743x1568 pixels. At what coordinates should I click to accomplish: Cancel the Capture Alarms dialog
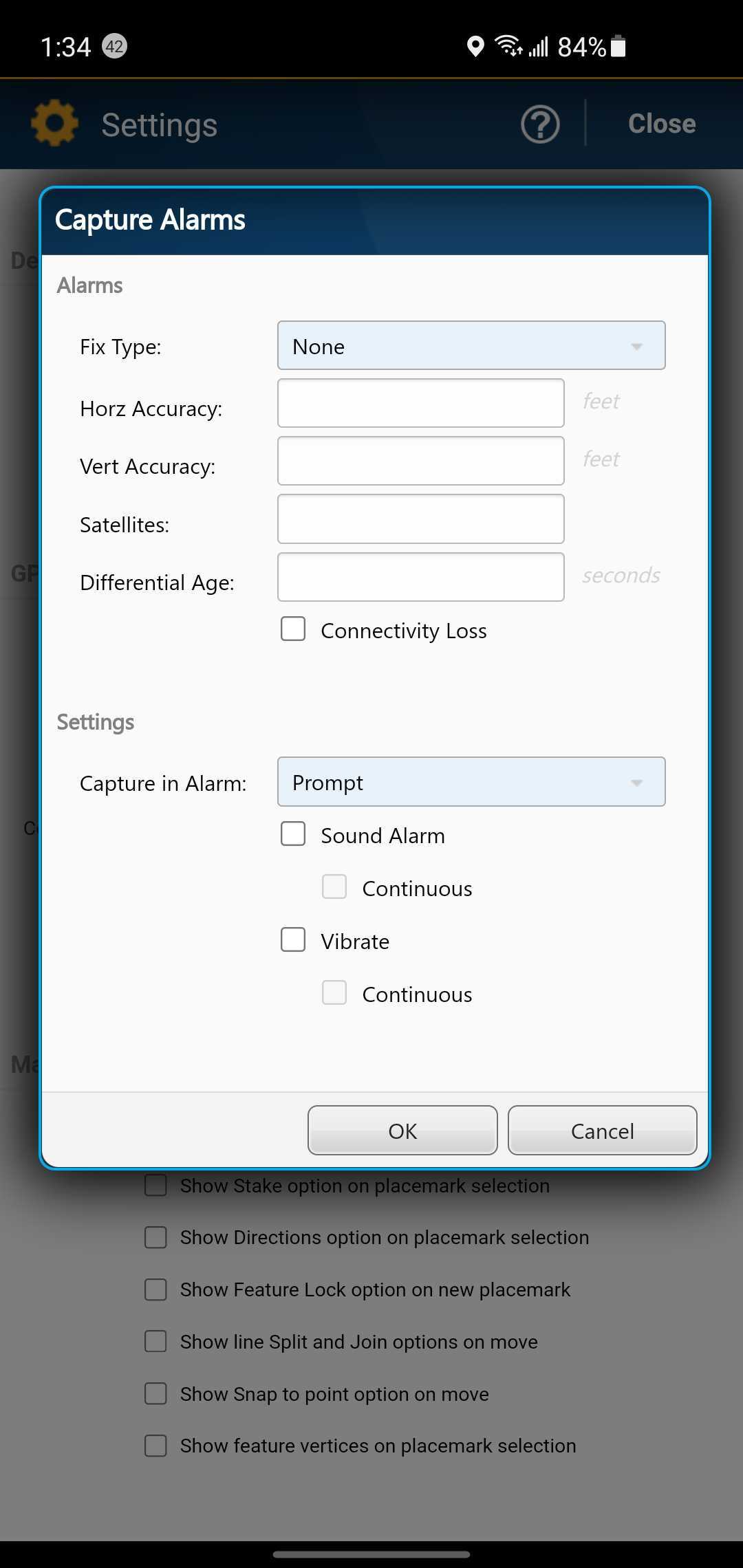[x=602, y=1131]
